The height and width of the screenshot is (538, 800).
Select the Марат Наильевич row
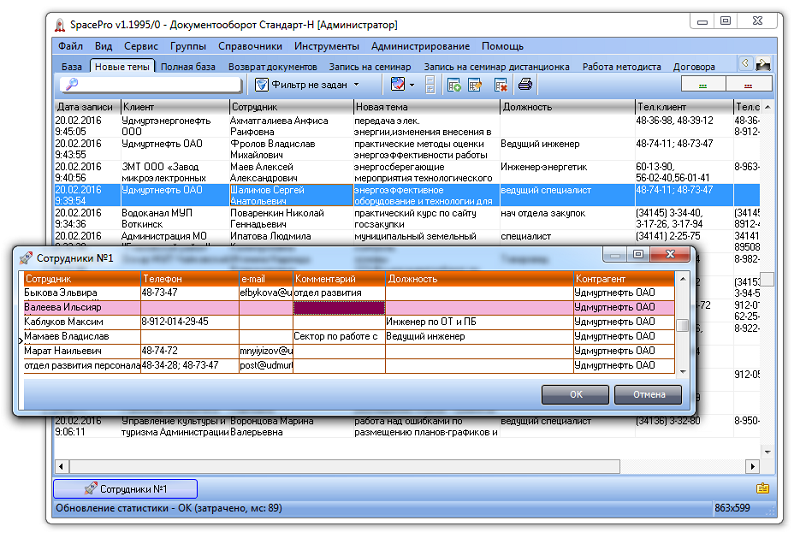point(349,351)
